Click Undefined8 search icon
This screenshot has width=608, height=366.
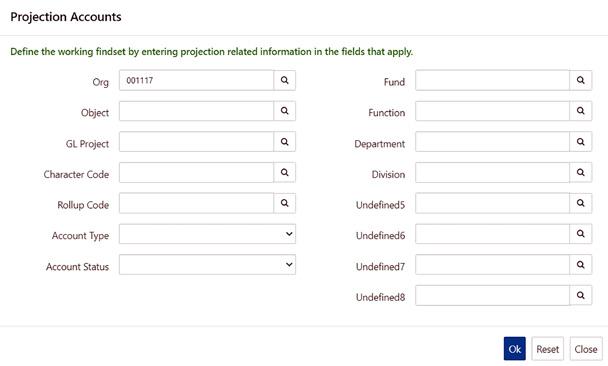(580, 295)
